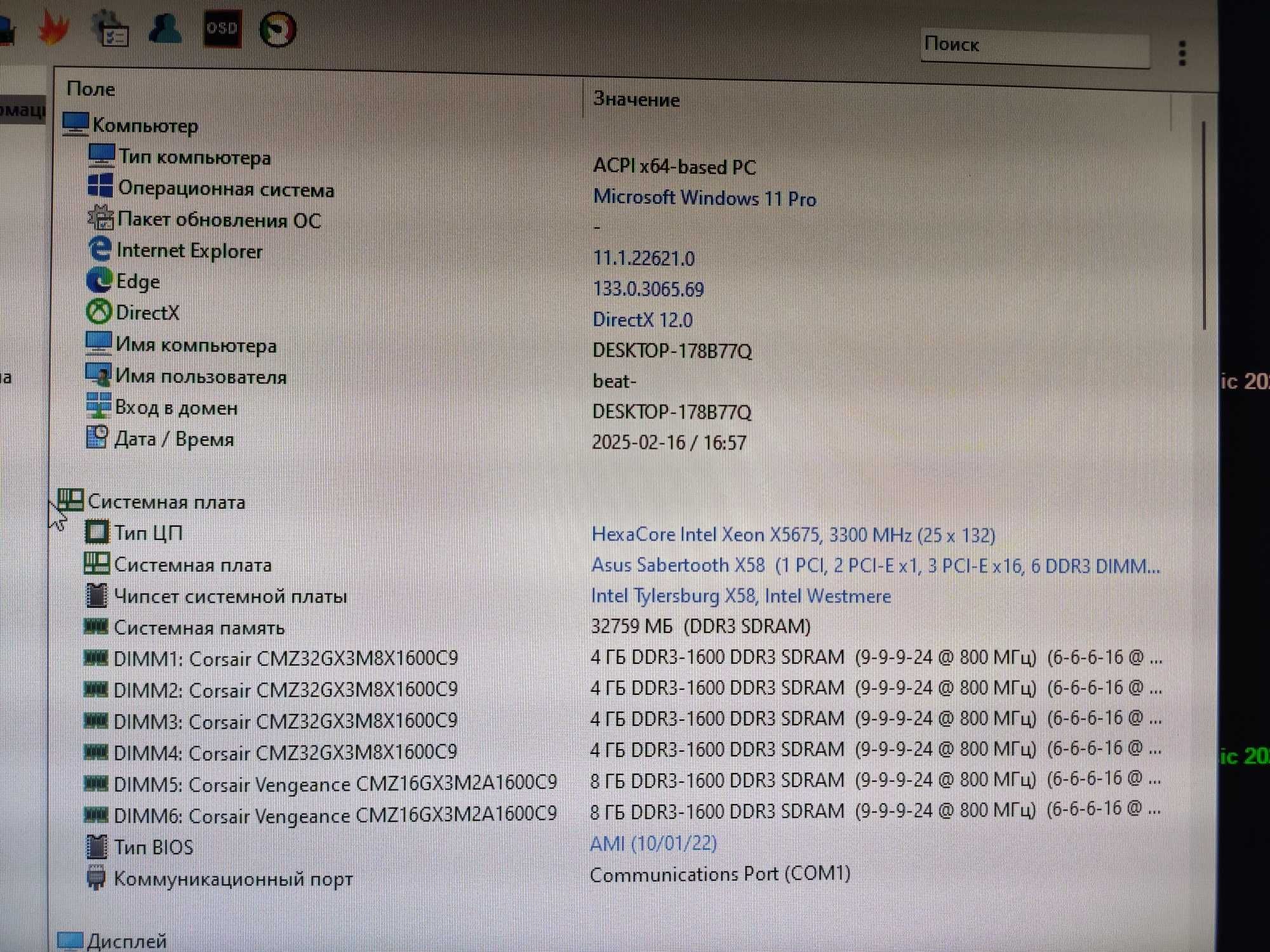Screen dimensions: 1270x952
Task: Open the Edge version 133.0.3065.69 link
Action: click(x=648, y=289)
